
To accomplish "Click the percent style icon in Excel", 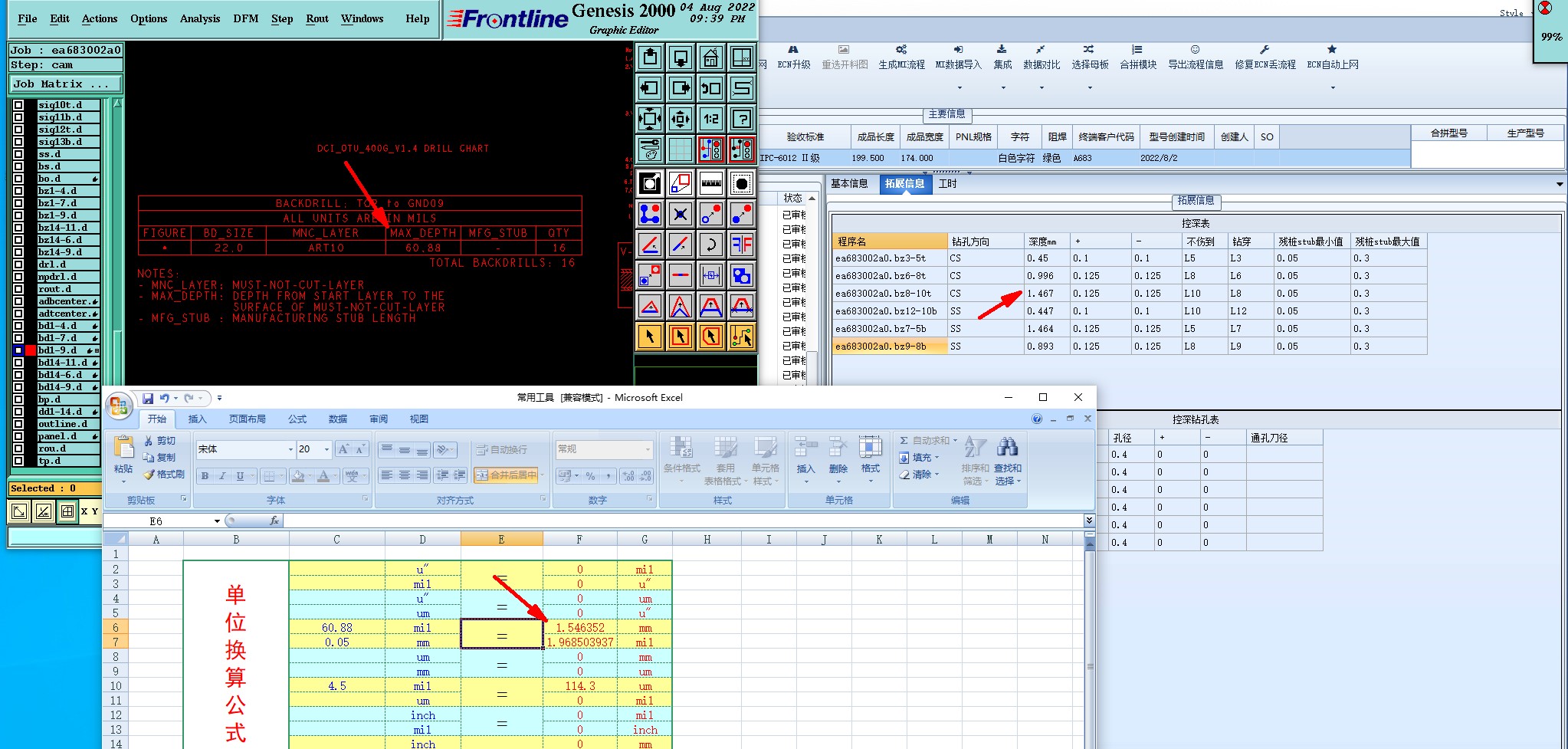I will 590,476.
